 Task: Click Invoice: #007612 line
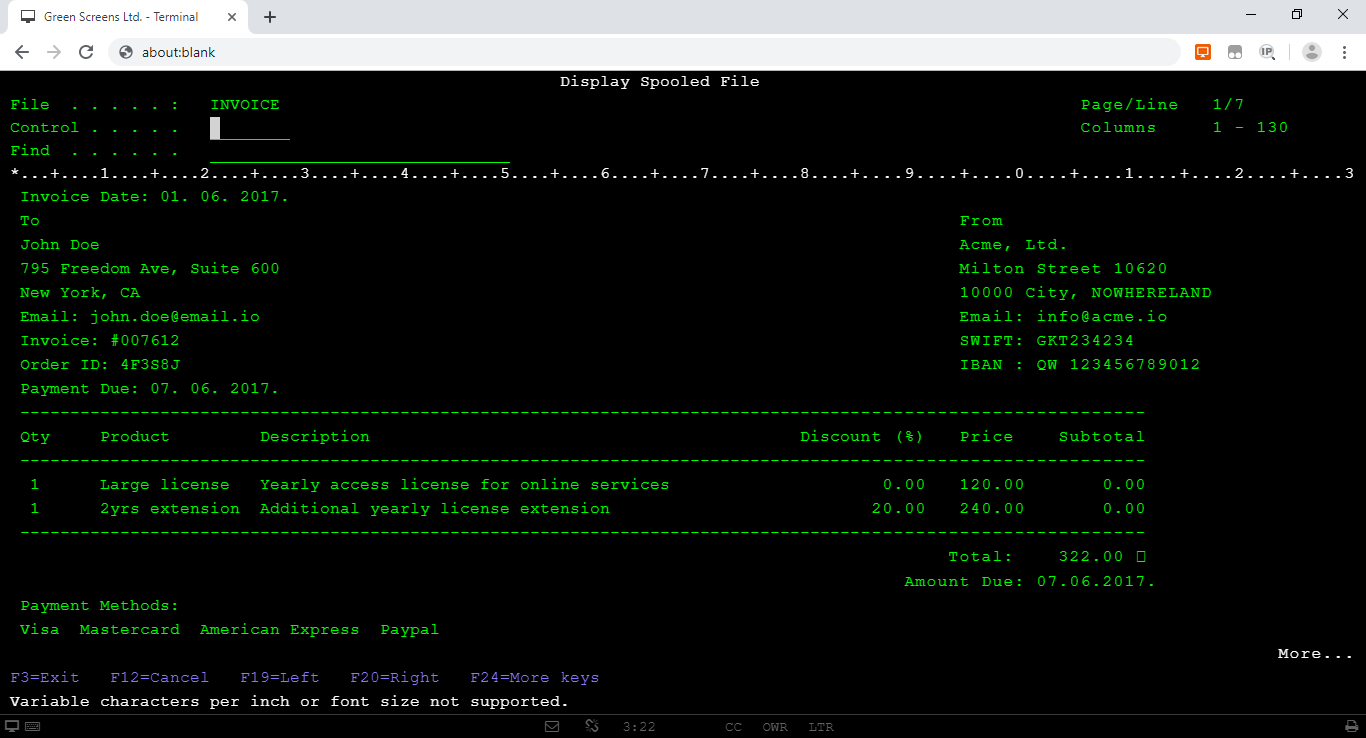click(x=100, y=341)
